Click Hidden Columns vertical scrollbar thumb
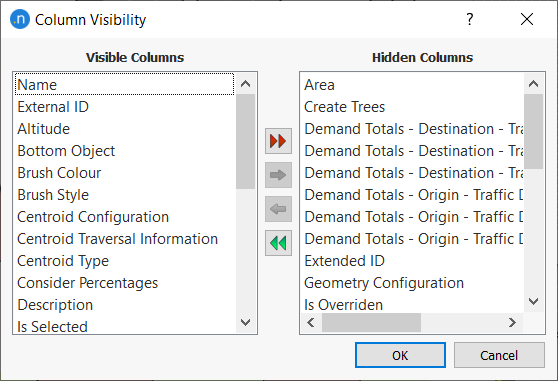This screenshot has height=381, width=558. coord(533,132)
